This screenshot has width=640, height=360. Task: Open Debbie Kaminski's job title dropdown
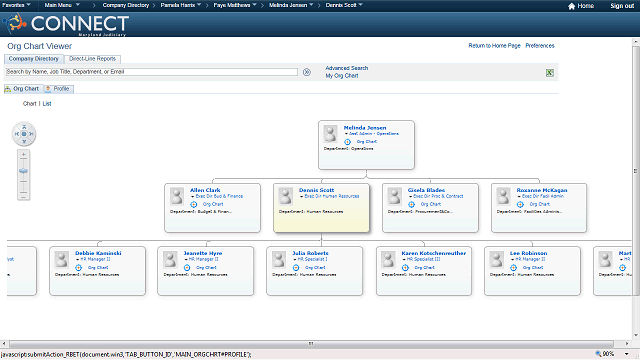(78, 260)
